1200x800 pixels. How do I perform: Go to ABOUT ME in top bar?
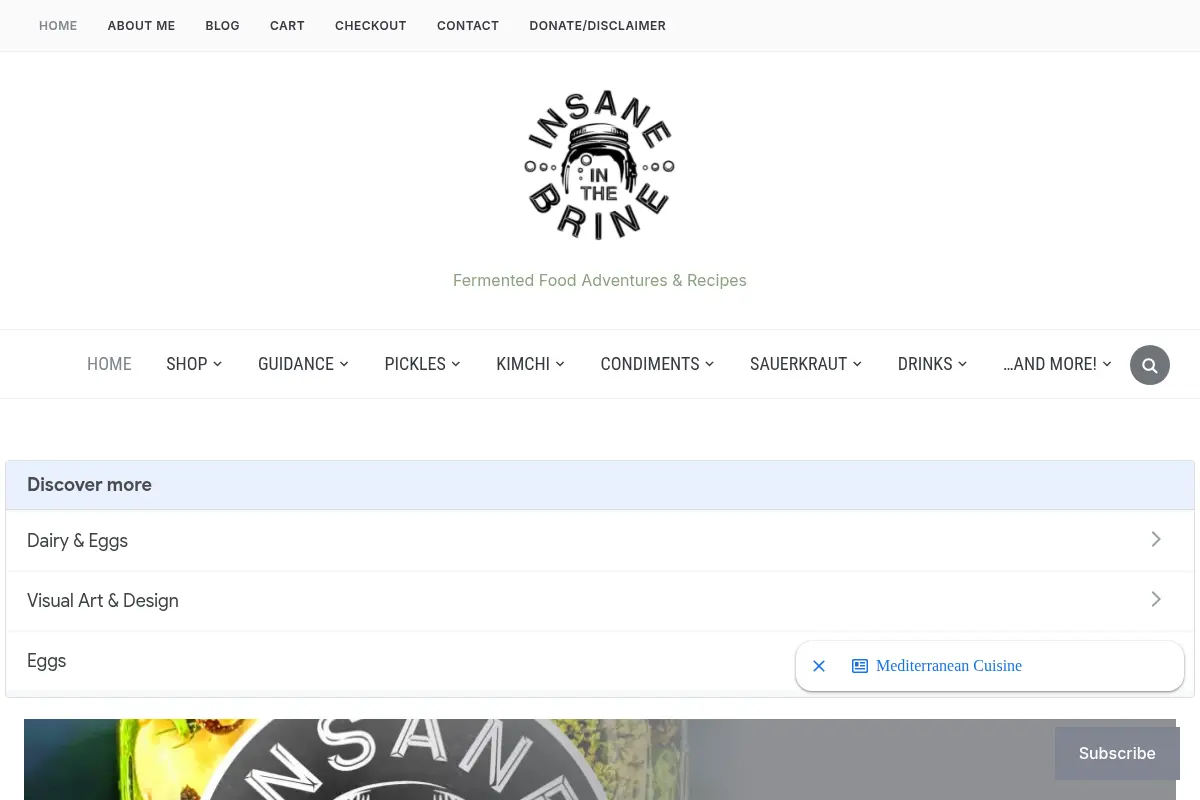coord(141,26)
